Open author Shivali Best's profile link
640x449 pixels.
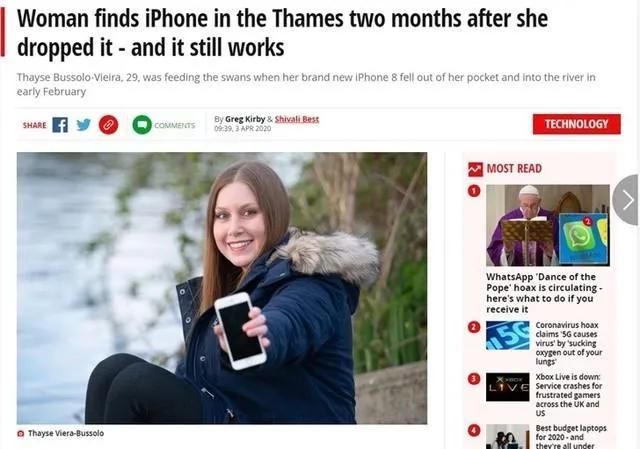[x=297, y=119]
